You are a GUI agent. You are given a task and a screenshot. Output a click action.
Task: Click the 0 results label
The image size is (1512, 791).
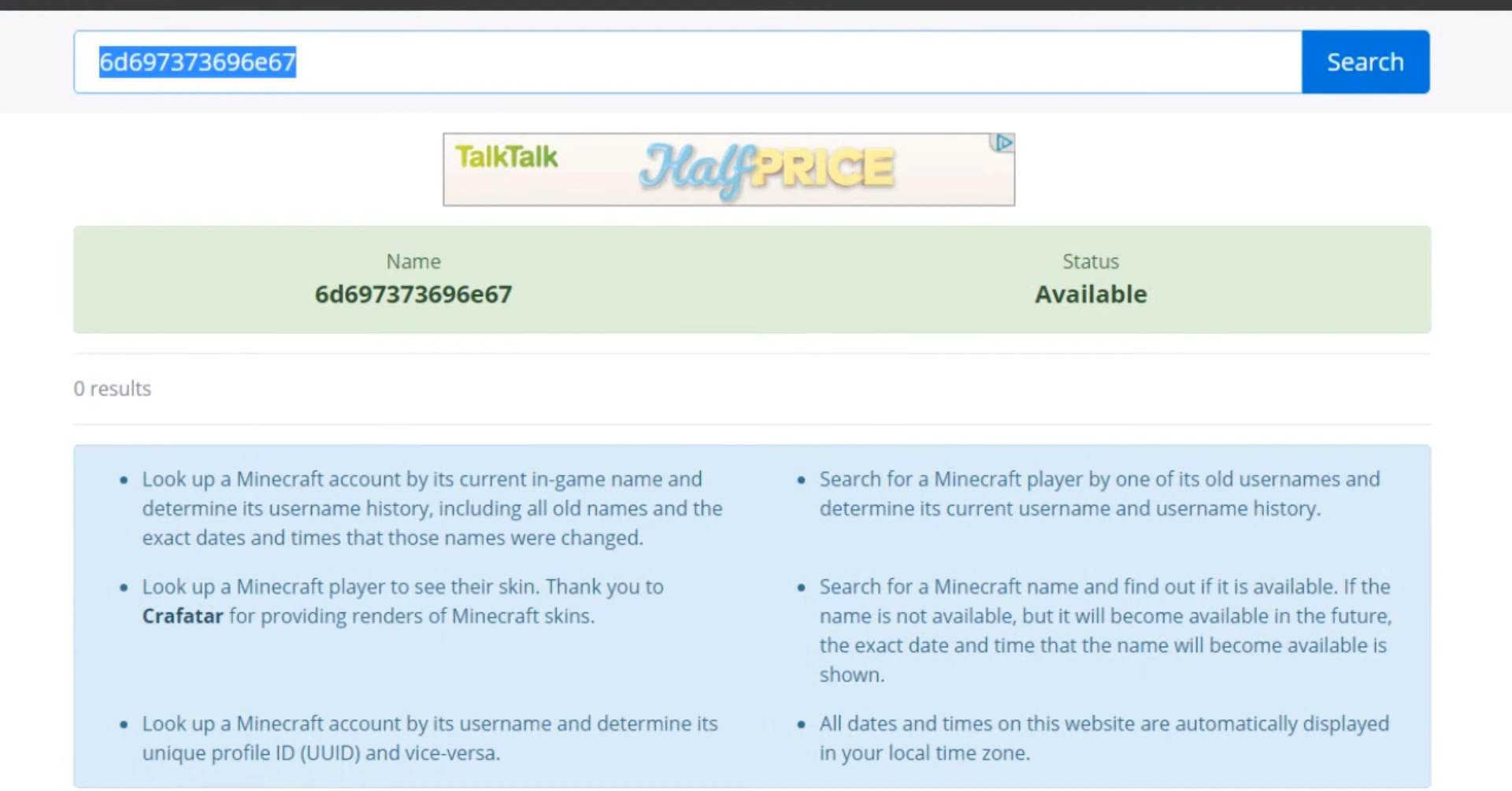pos(113,388)
